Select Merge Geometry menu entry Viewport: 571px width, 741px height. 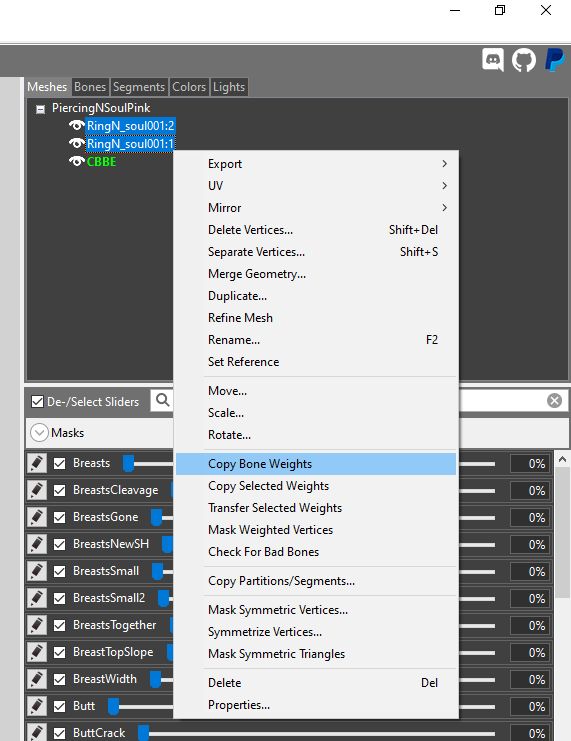pos(316,274)
